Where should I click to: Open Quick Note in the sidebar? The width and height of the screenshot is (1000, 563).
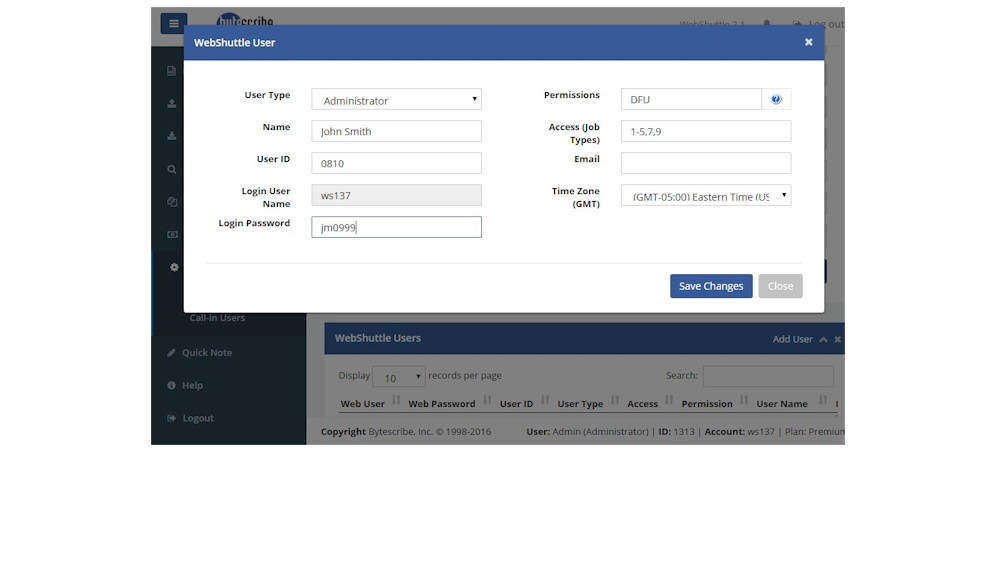point(206,353)
